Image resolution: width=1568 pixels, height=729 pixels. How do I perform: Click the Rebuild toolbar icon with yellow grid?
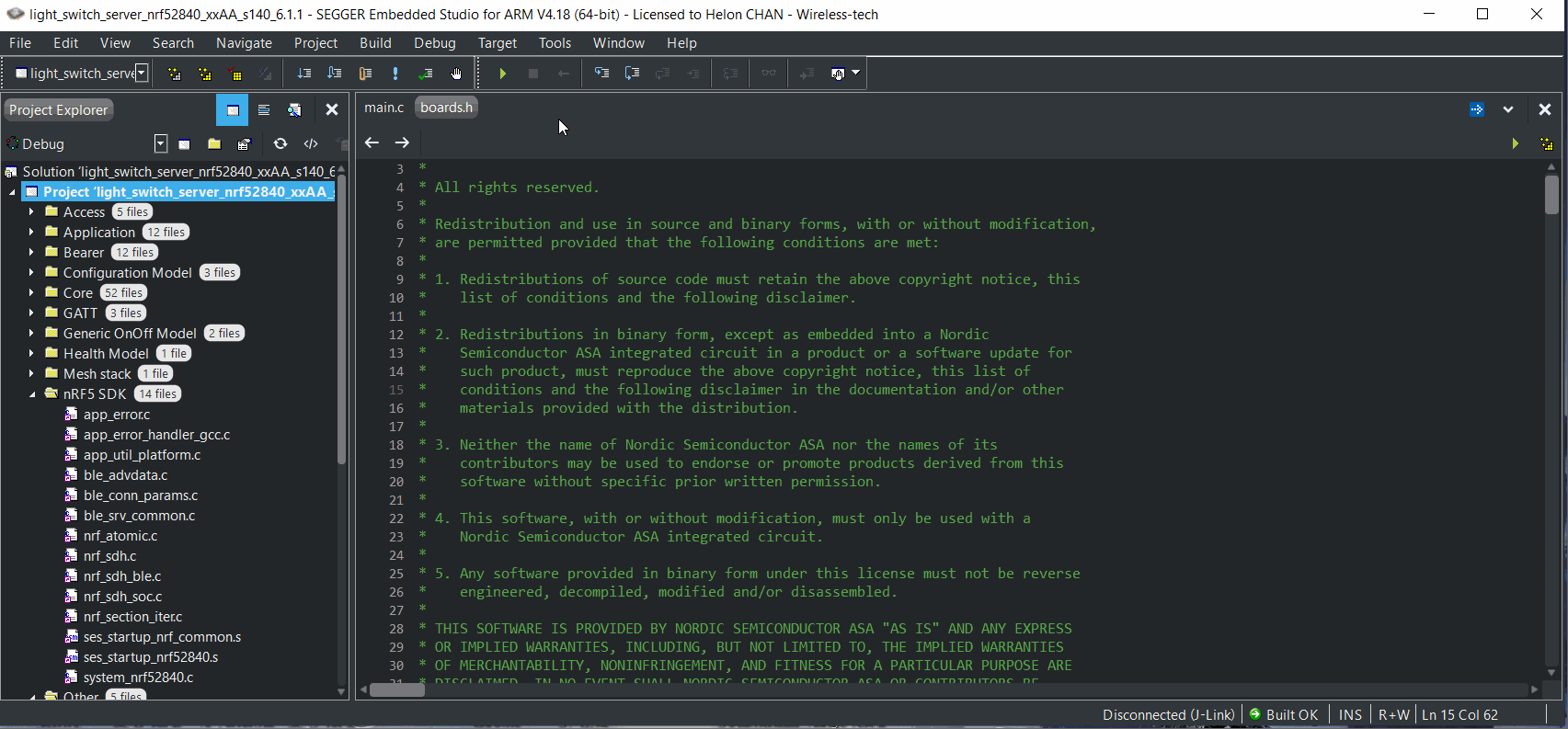tap(204, 74)
